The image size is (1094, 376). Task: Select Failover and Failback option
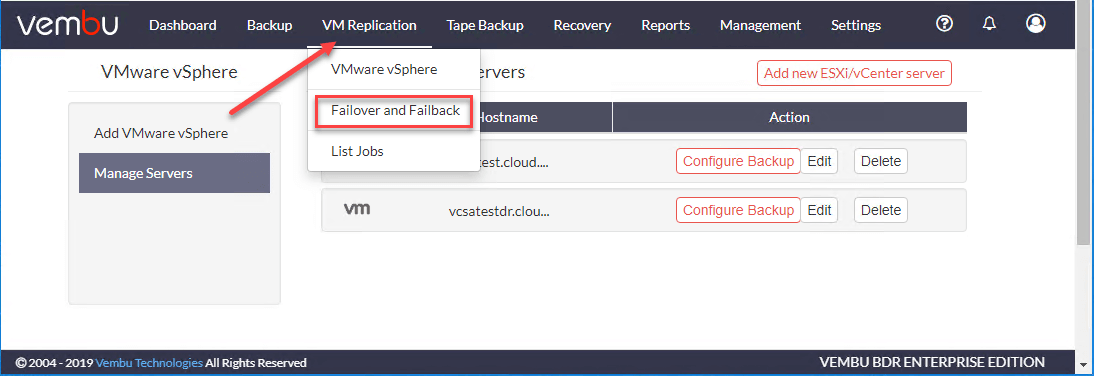point(395,111)
